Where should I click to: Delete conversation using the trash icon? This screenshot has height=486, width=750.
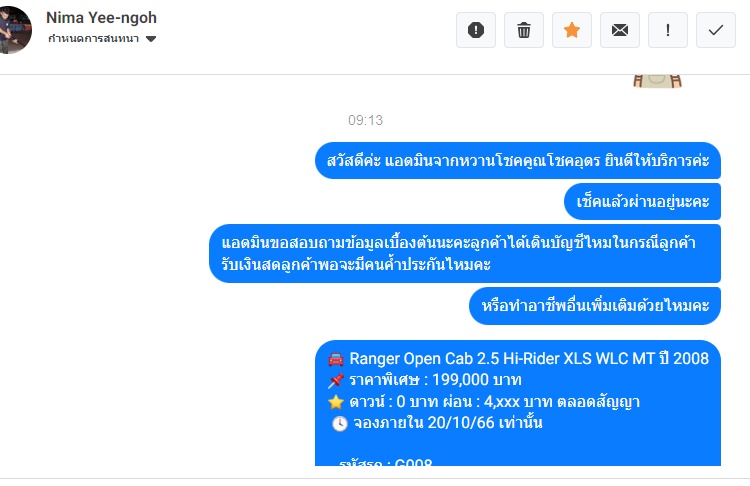(x=524, y=30)
